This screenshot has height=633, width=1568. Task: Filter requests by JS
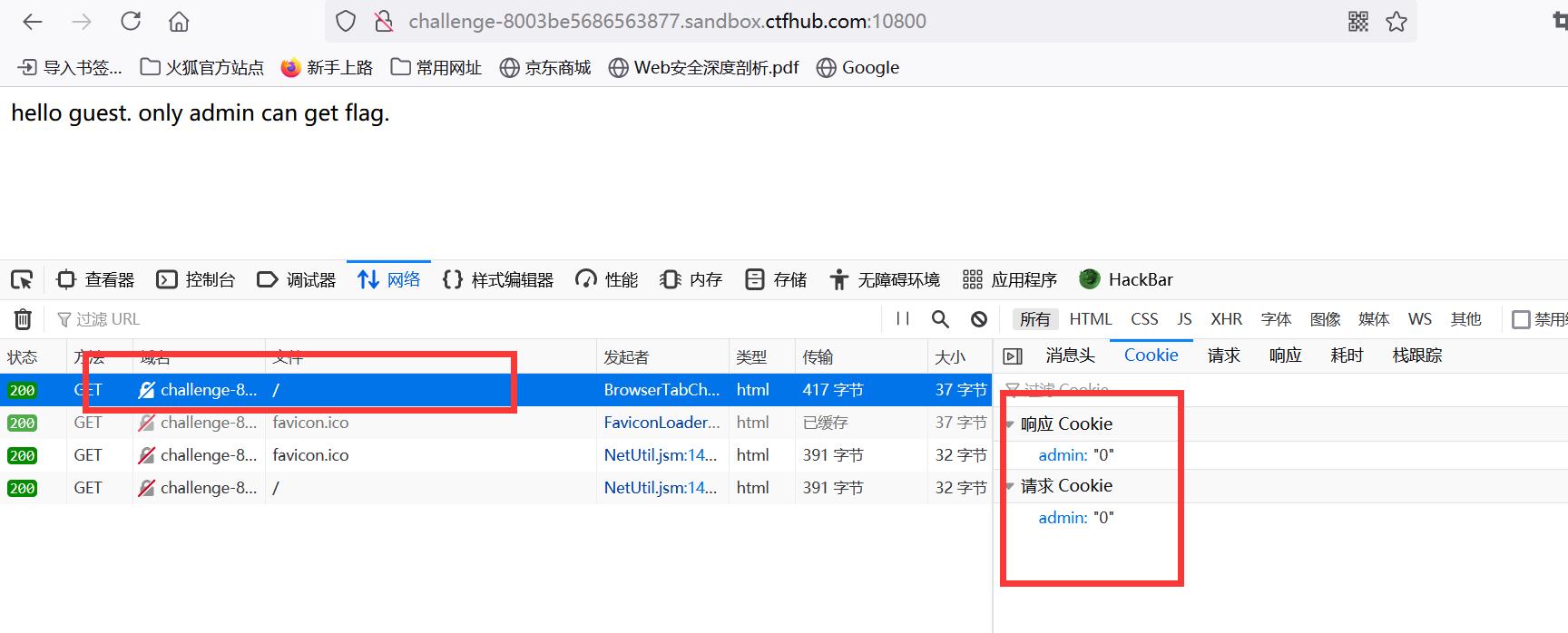[1184, 319]
